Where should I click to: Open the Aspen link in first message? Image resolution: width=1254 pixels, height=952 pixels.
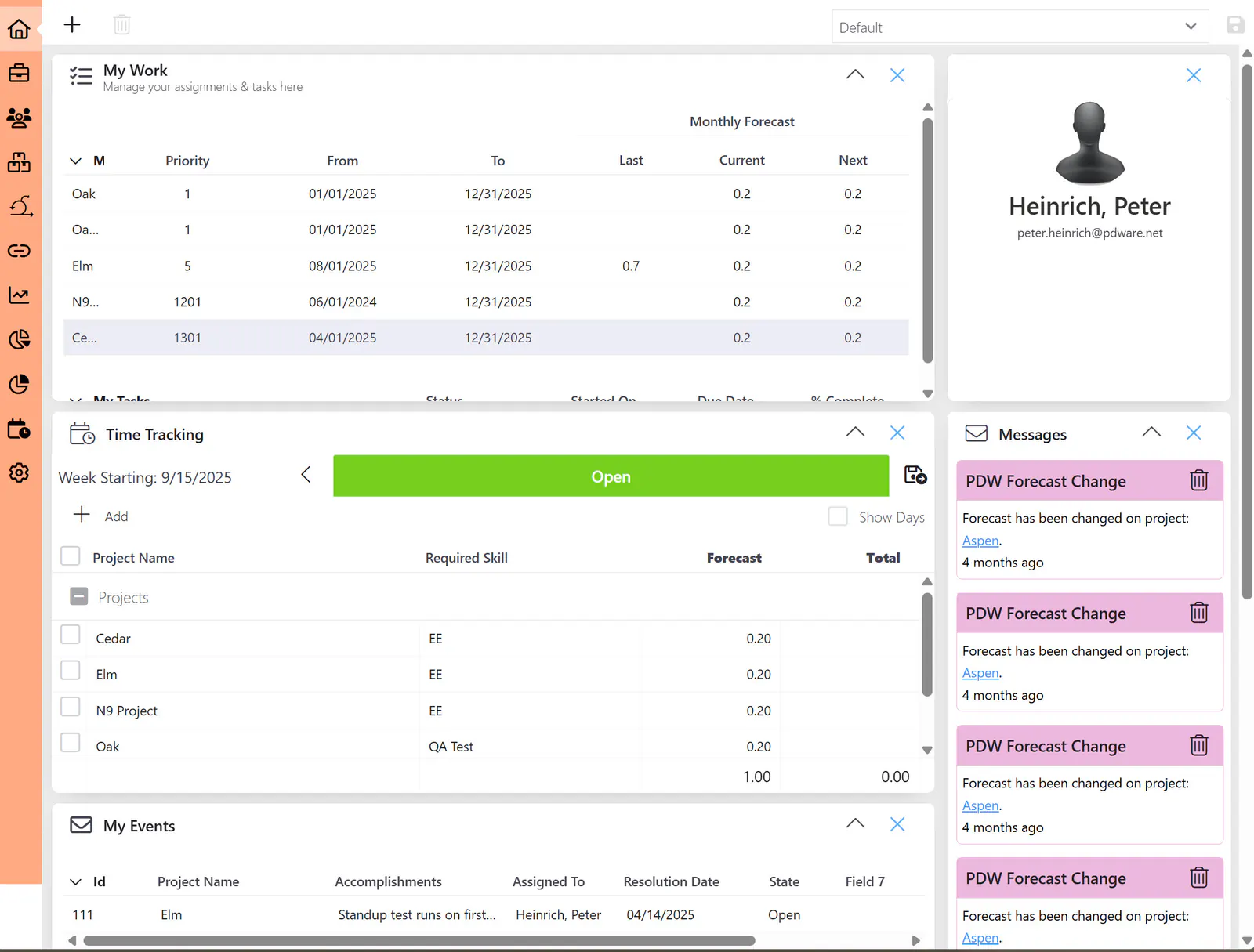[980, 541]
